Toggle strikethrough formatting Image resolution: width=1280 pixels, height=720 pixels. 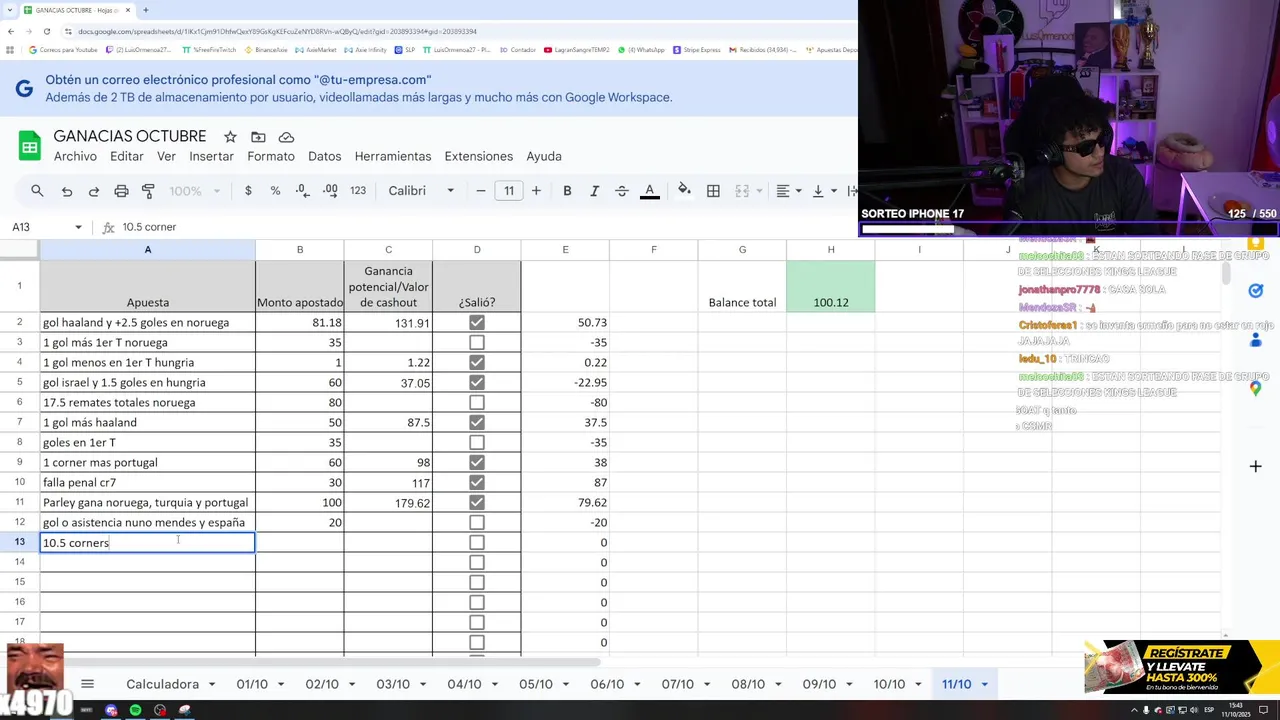621,191
